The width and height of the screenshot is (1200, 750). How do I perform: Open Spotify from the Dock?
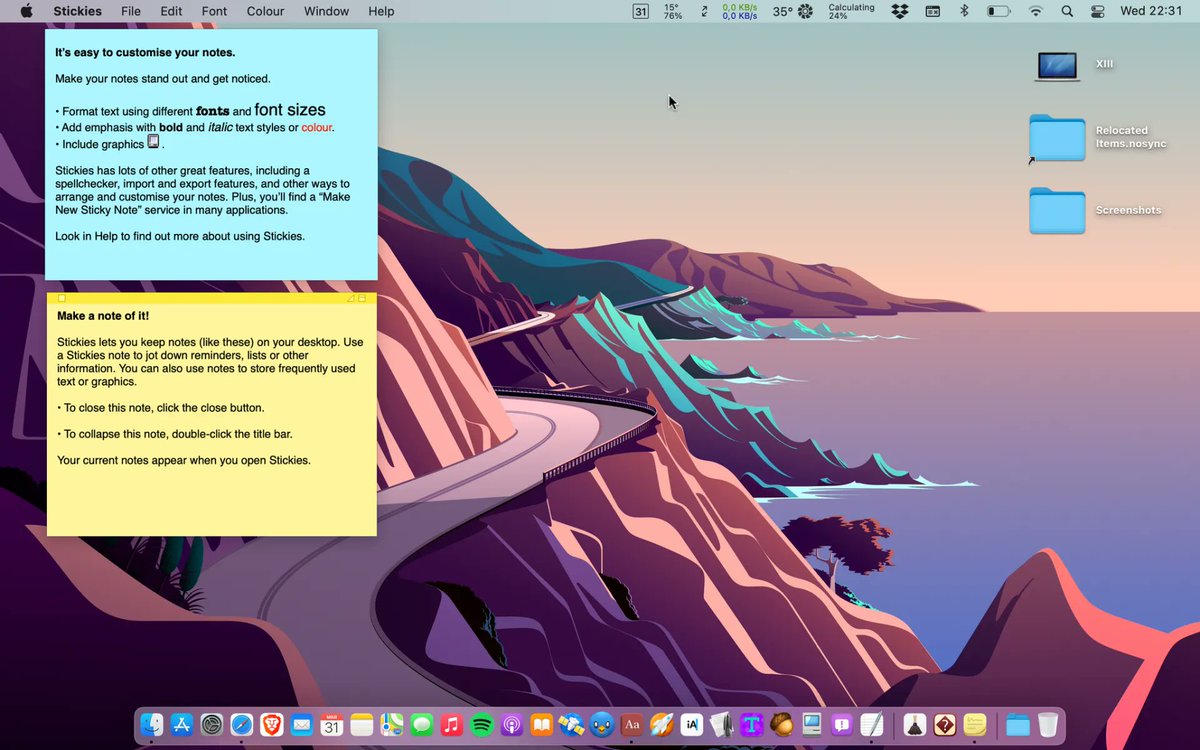pyautogui.click(x=481, y=724)
